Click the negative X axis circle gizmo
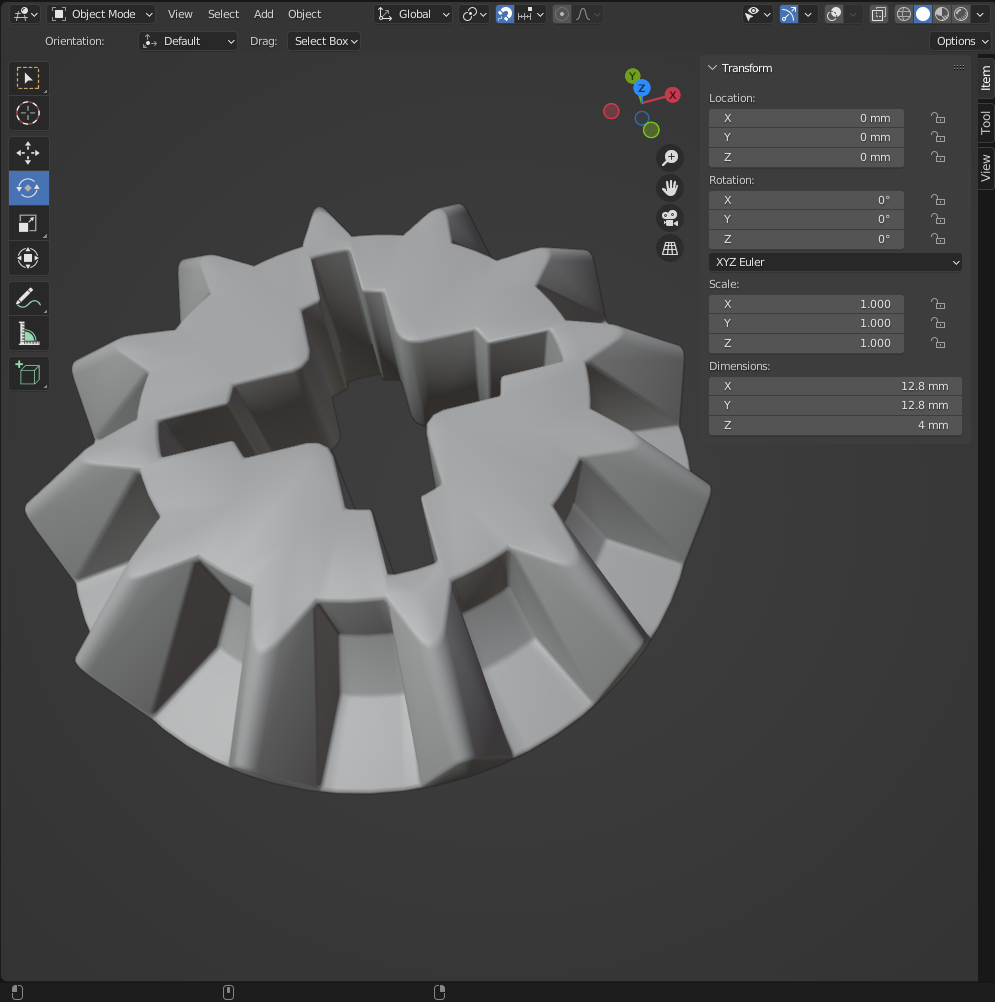The image size is (995, 1002). (611, 111)
